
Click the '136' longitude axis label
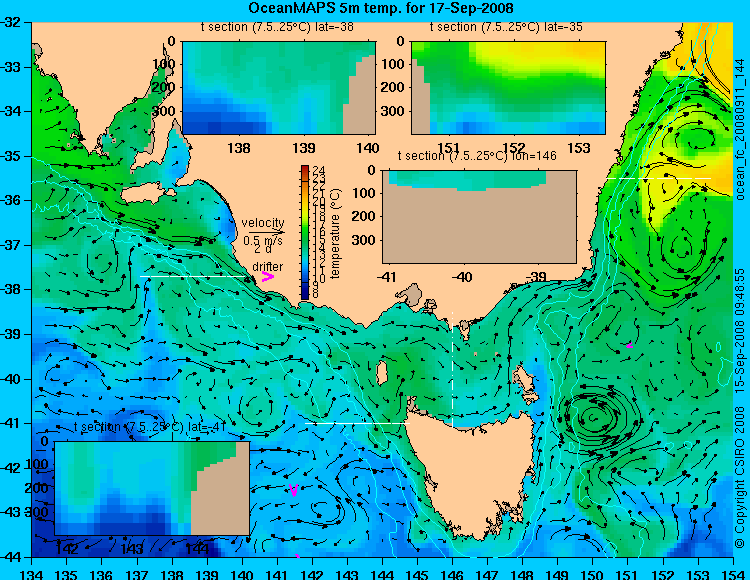coord(101,574)
